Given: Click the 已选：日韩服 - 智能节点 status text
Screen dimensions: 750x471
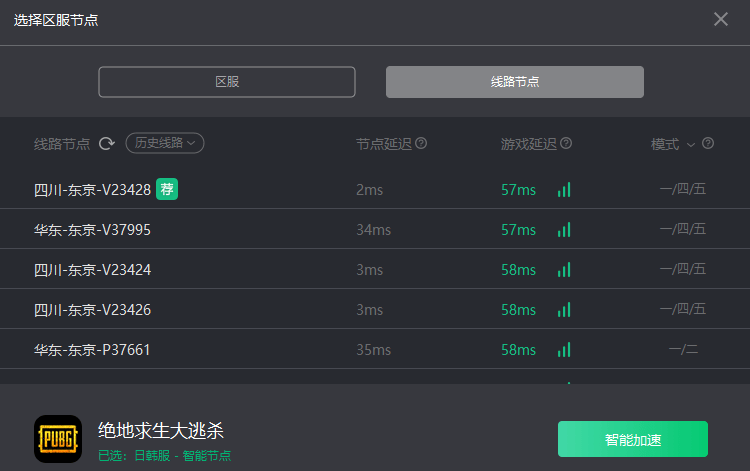Looking at the screenshot, I should (x=164, y=456).
